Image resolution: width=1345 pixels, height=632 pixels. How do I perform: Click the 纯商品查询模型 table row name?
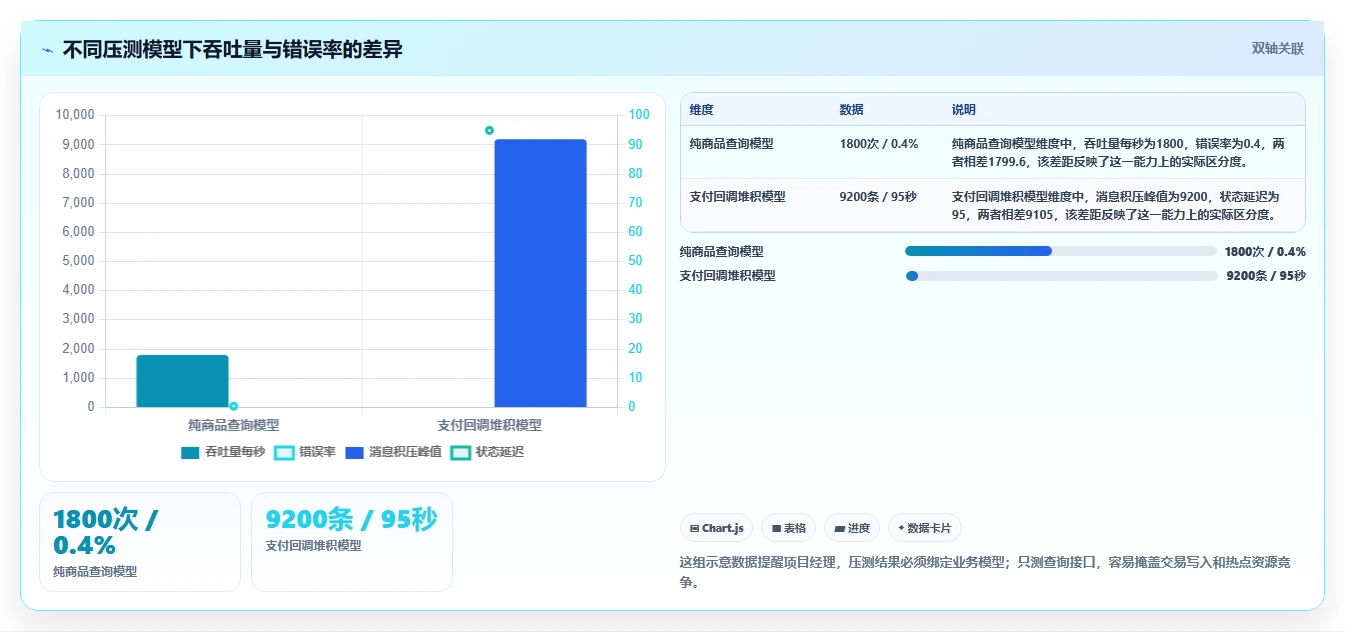[x=731, y=144]
